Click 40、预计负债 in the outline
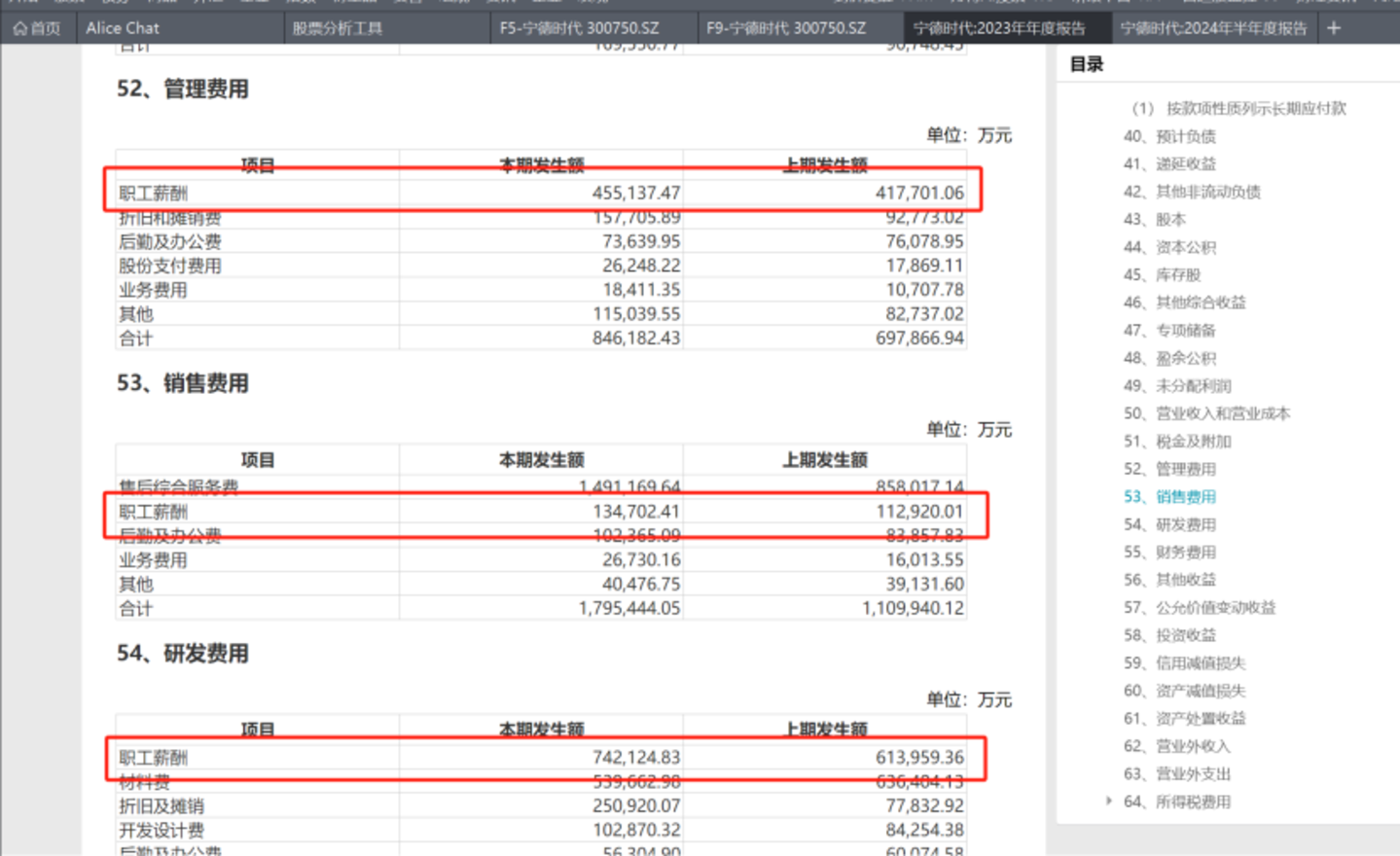The width and height of the screenshot is (1400, 856). pyautogui.click(x=1169, y=136)
